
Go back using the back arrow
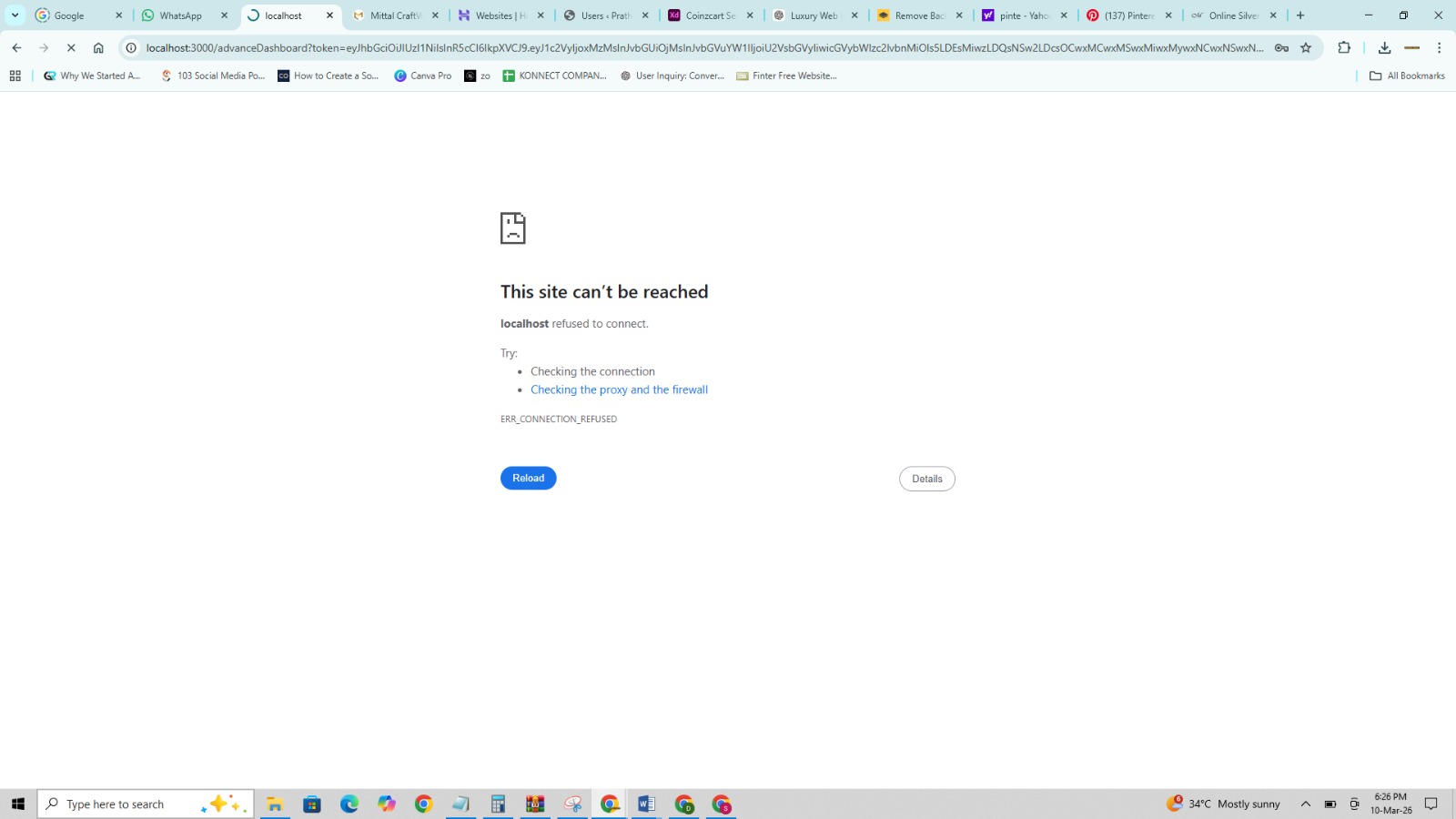[16, 48]
